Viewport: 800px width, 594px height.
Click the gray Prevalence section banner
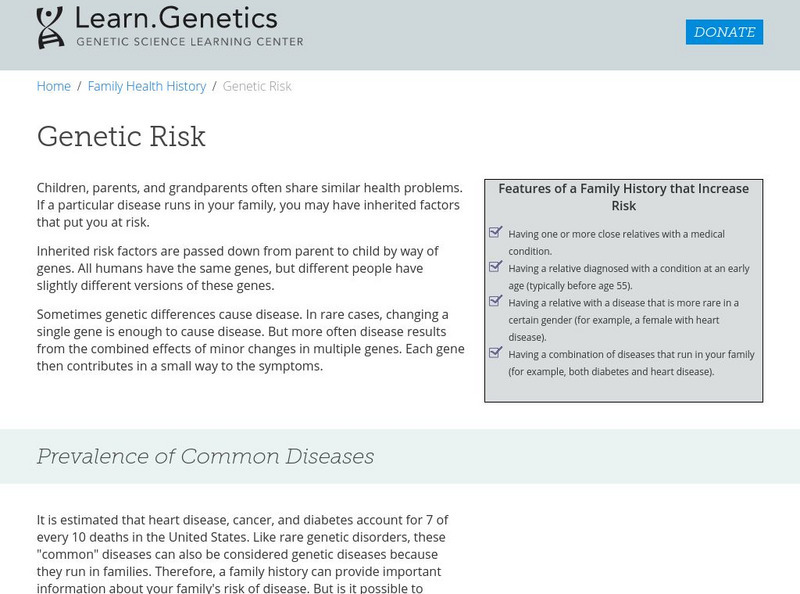(x=400, y=455)
